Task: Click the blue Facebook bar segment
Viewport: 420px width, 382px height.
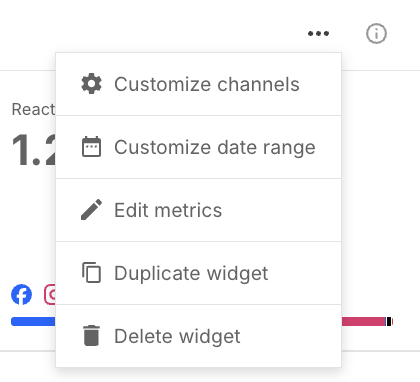Action: (33, 321)
